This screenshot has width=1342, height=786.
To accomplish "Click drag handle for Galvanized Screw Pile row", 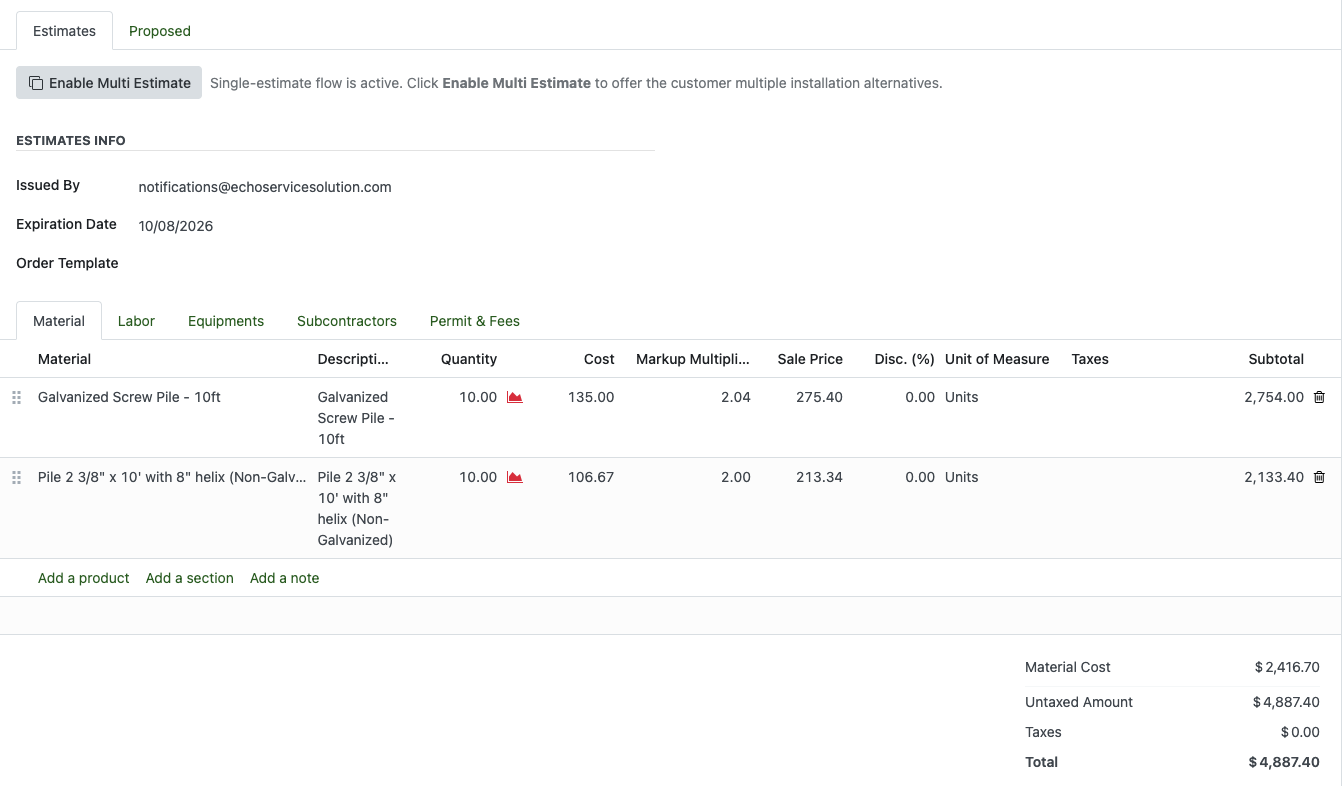I will (x=16, y=397).
